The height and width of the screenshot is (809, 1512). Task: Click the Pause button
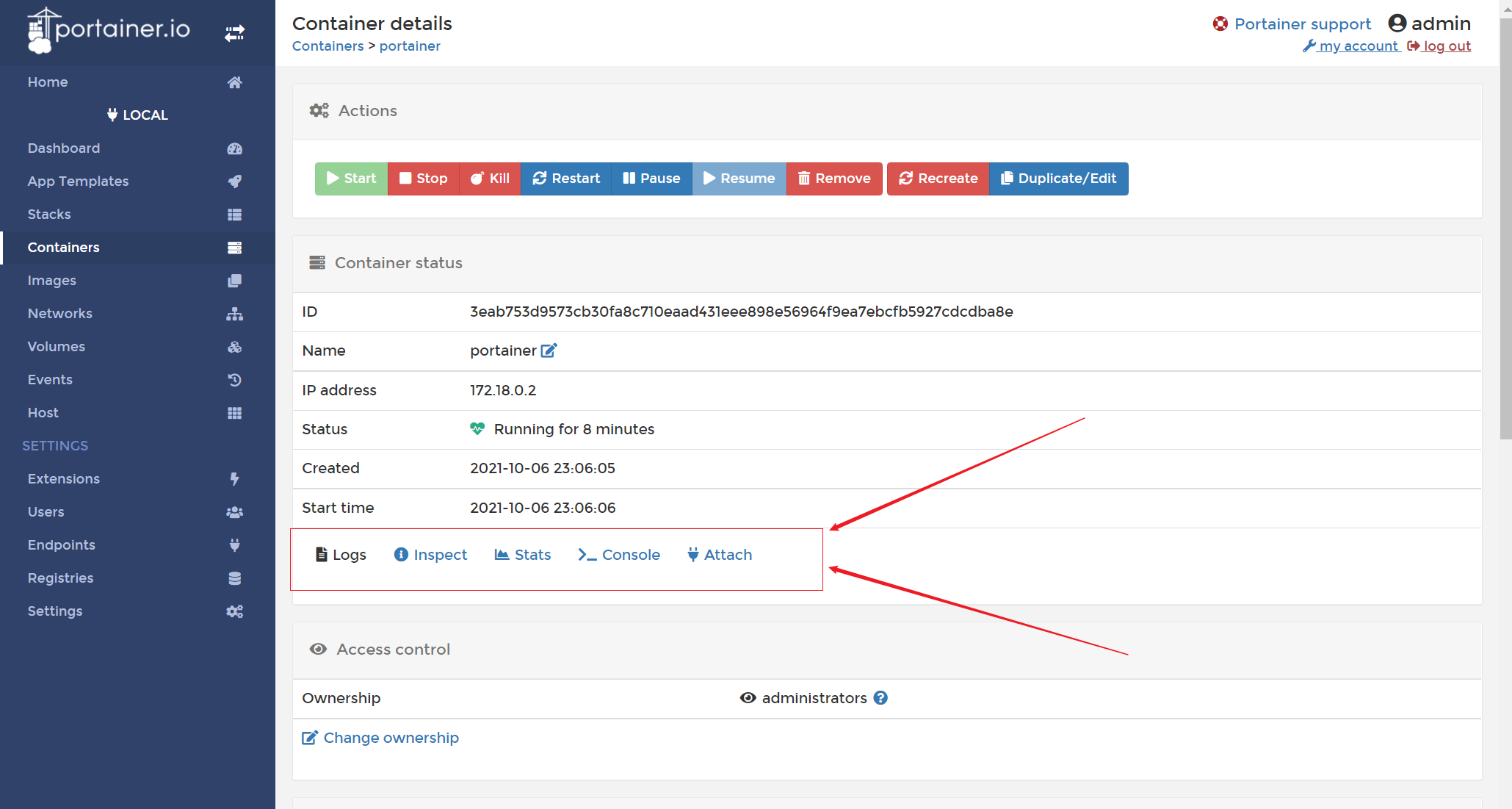tap(651, 179)
